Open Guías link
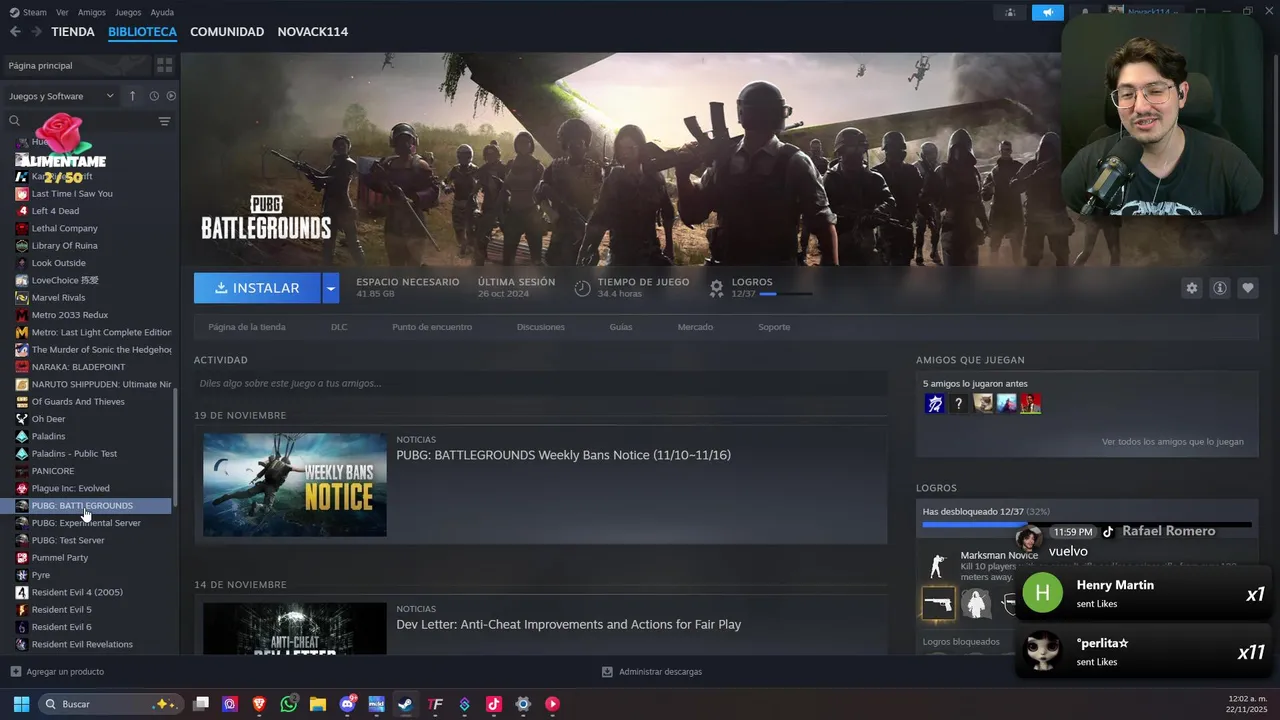The image size is (1280, 720). coord(621,327)
